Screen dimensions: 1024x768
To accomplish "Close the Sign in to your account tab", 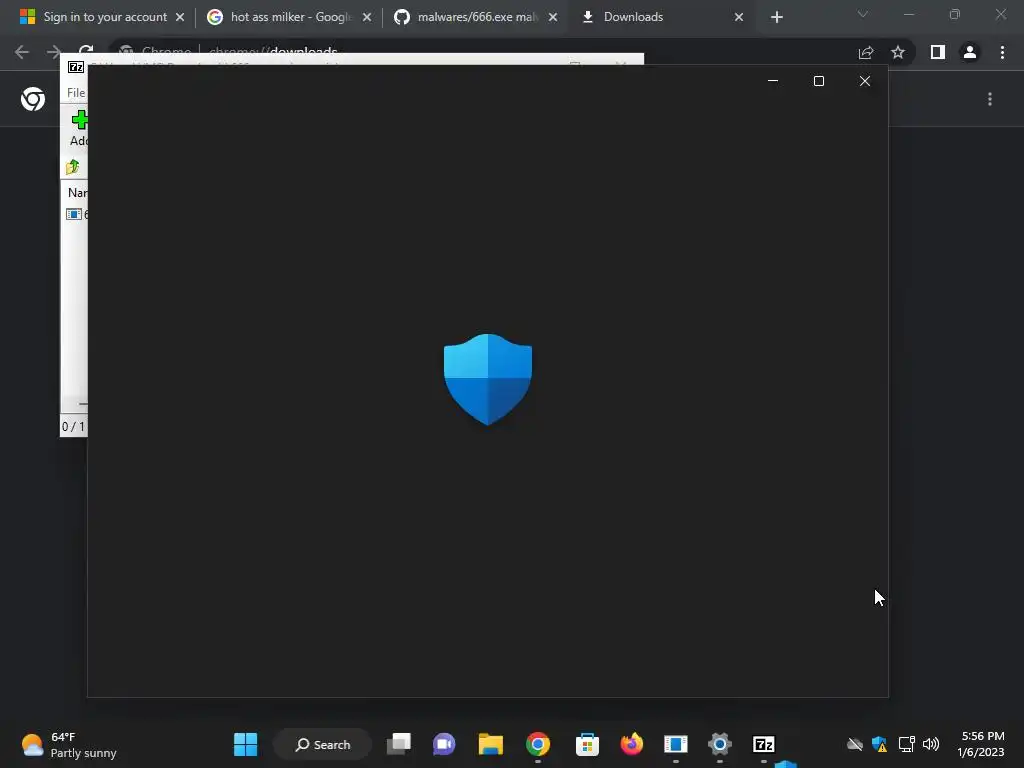I will (180, 17).
